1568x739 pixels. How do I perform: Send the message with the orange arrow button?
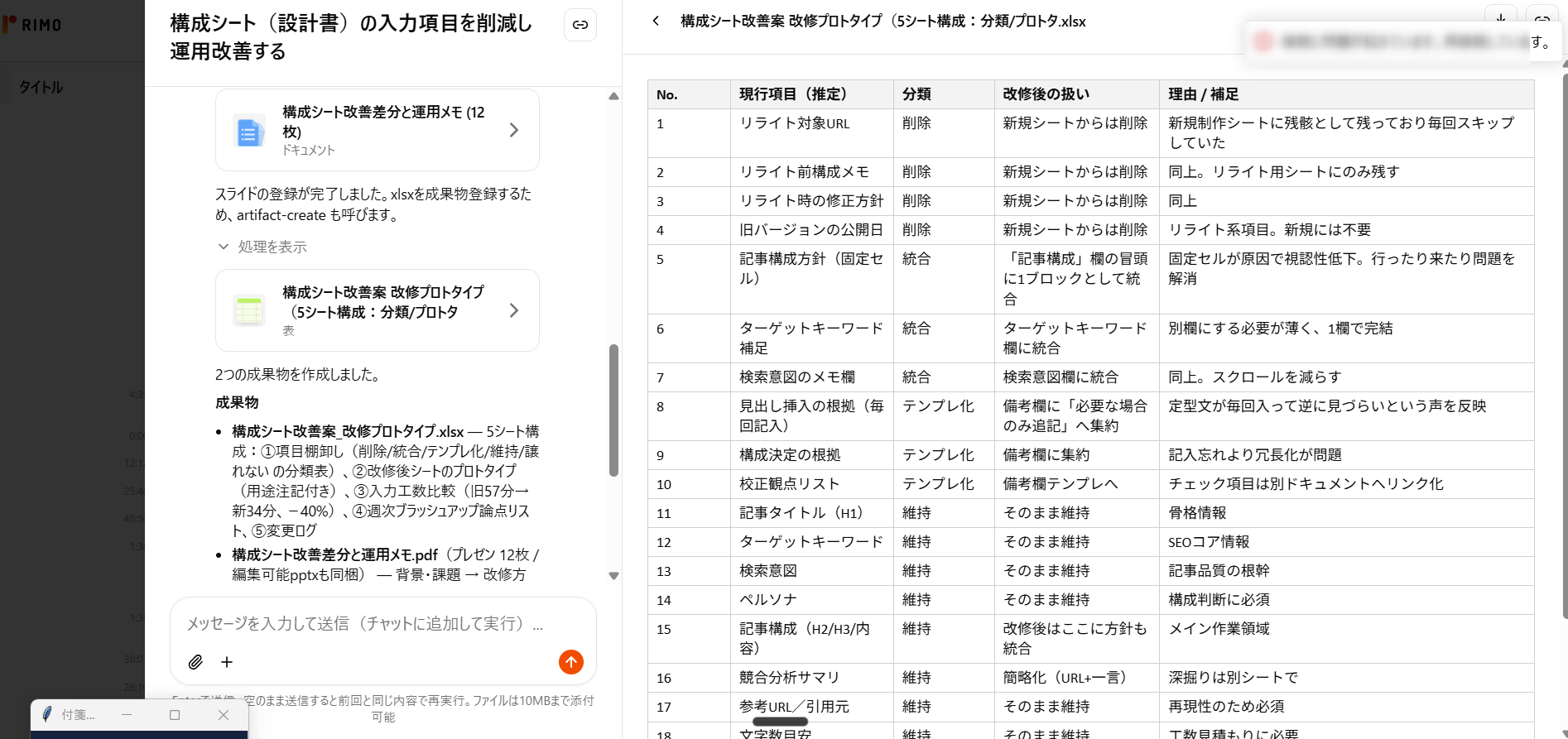[x=571, y=662]
